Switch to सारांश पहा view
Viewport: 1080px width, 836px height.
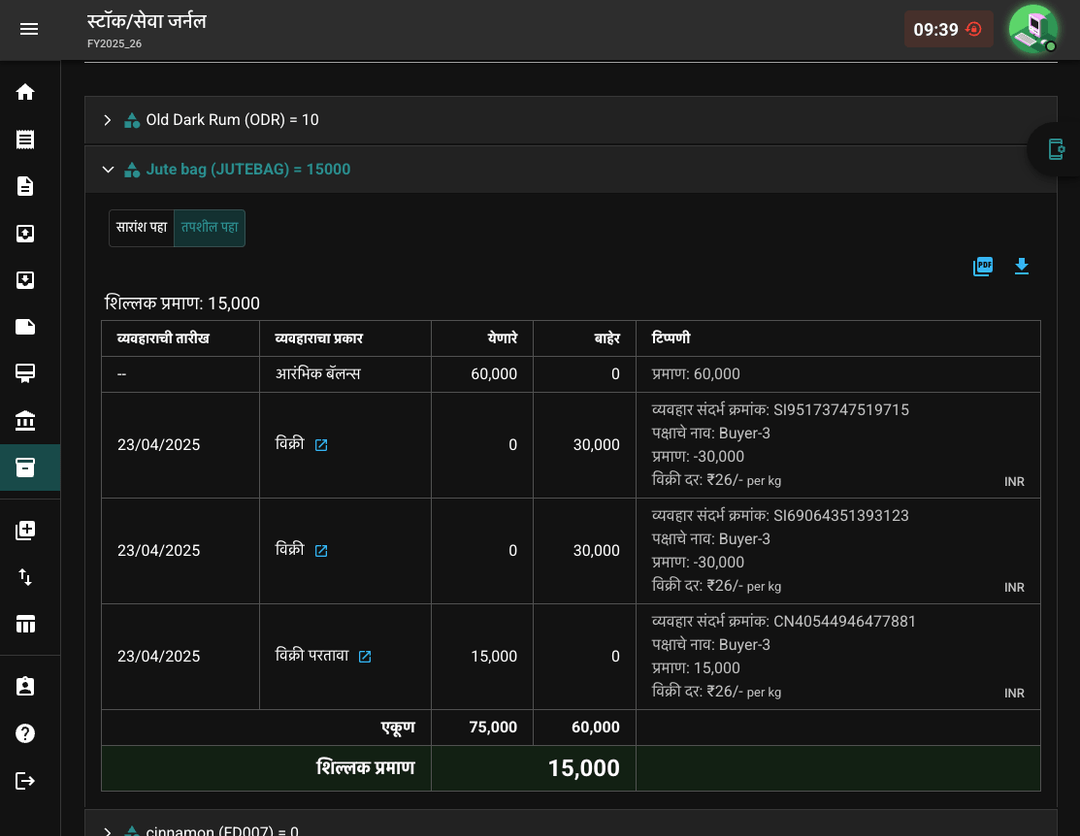tap(142, 228)
